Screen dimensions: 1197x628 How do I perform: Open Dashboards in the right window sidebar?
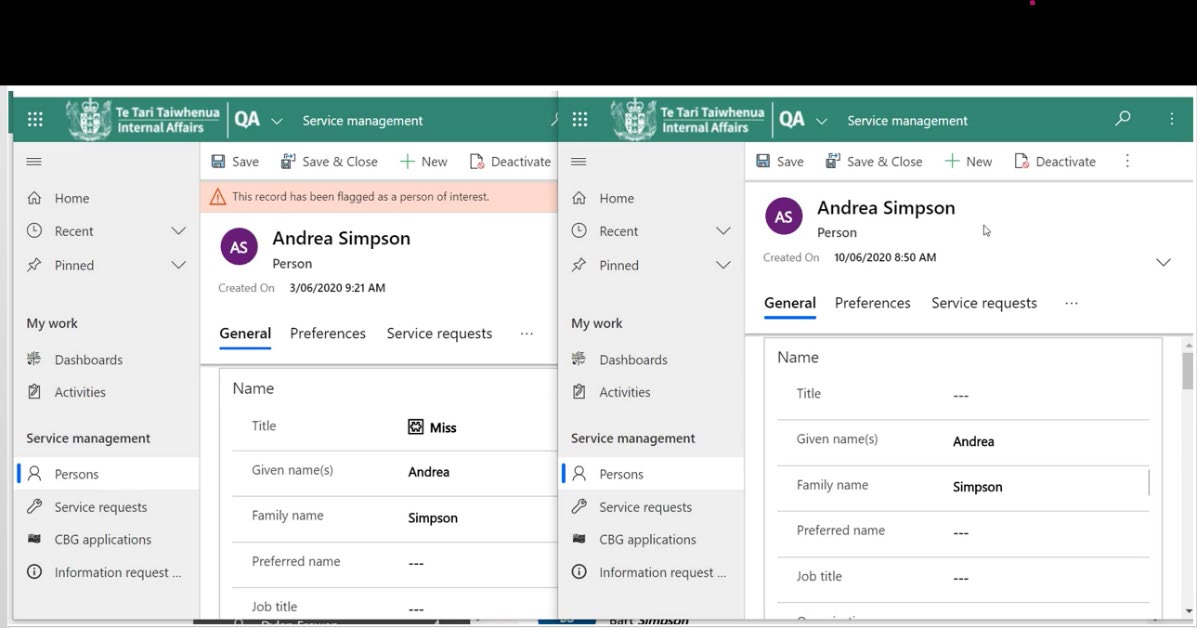[632, 359]
